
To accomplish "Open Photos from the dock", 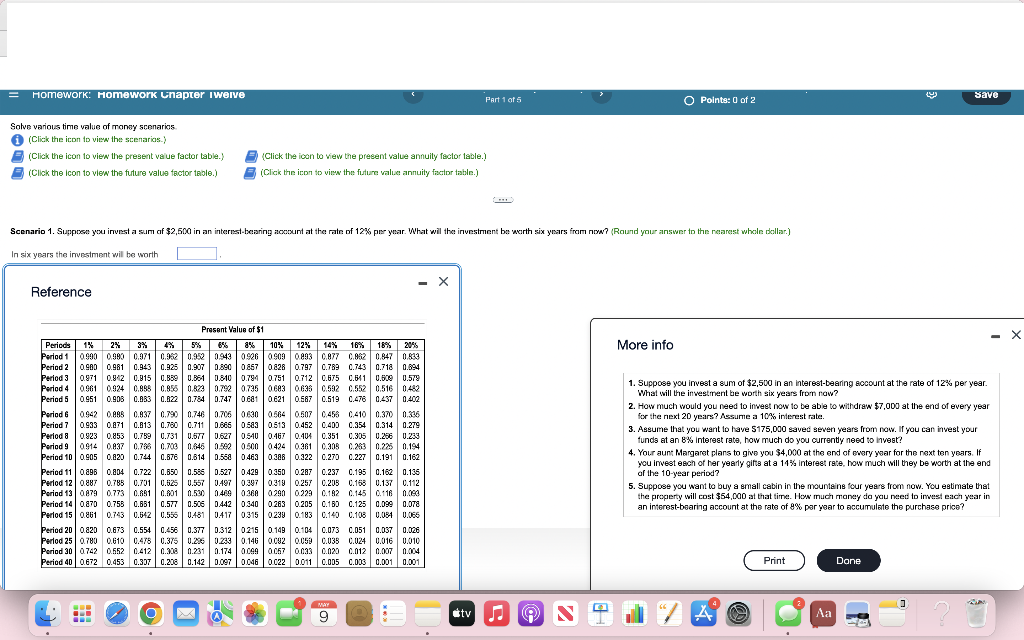I will (x=255, y=613).
